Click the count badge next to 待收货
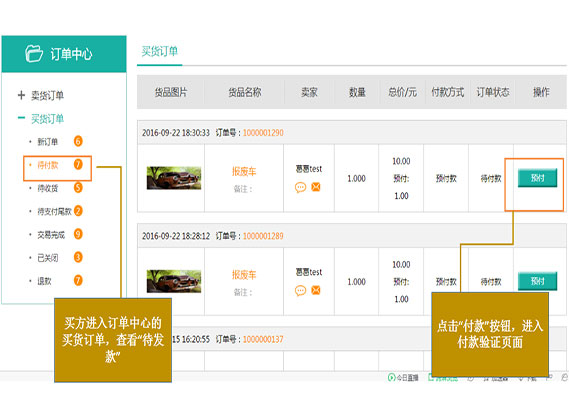The image size is (569, 398). click(x=78, y=187)
